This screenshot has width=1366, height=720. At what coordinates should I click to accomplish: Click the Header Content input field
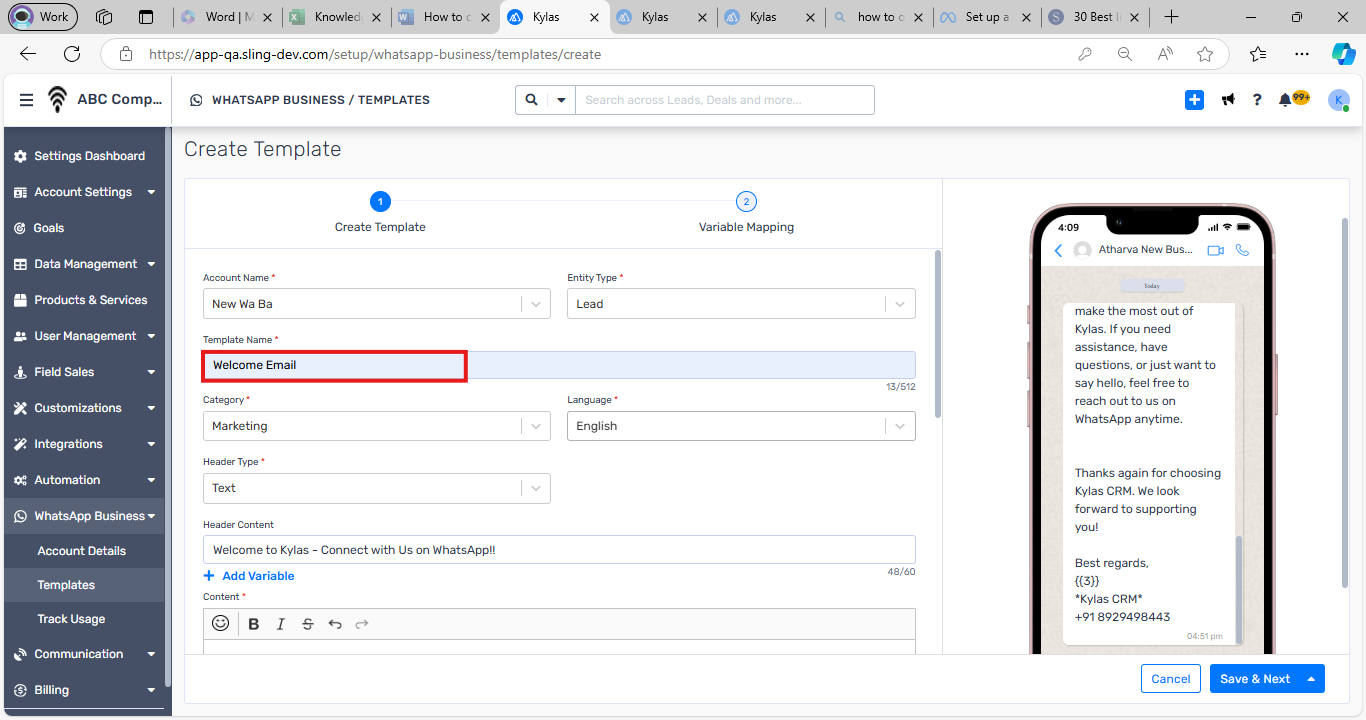(559, 550)
